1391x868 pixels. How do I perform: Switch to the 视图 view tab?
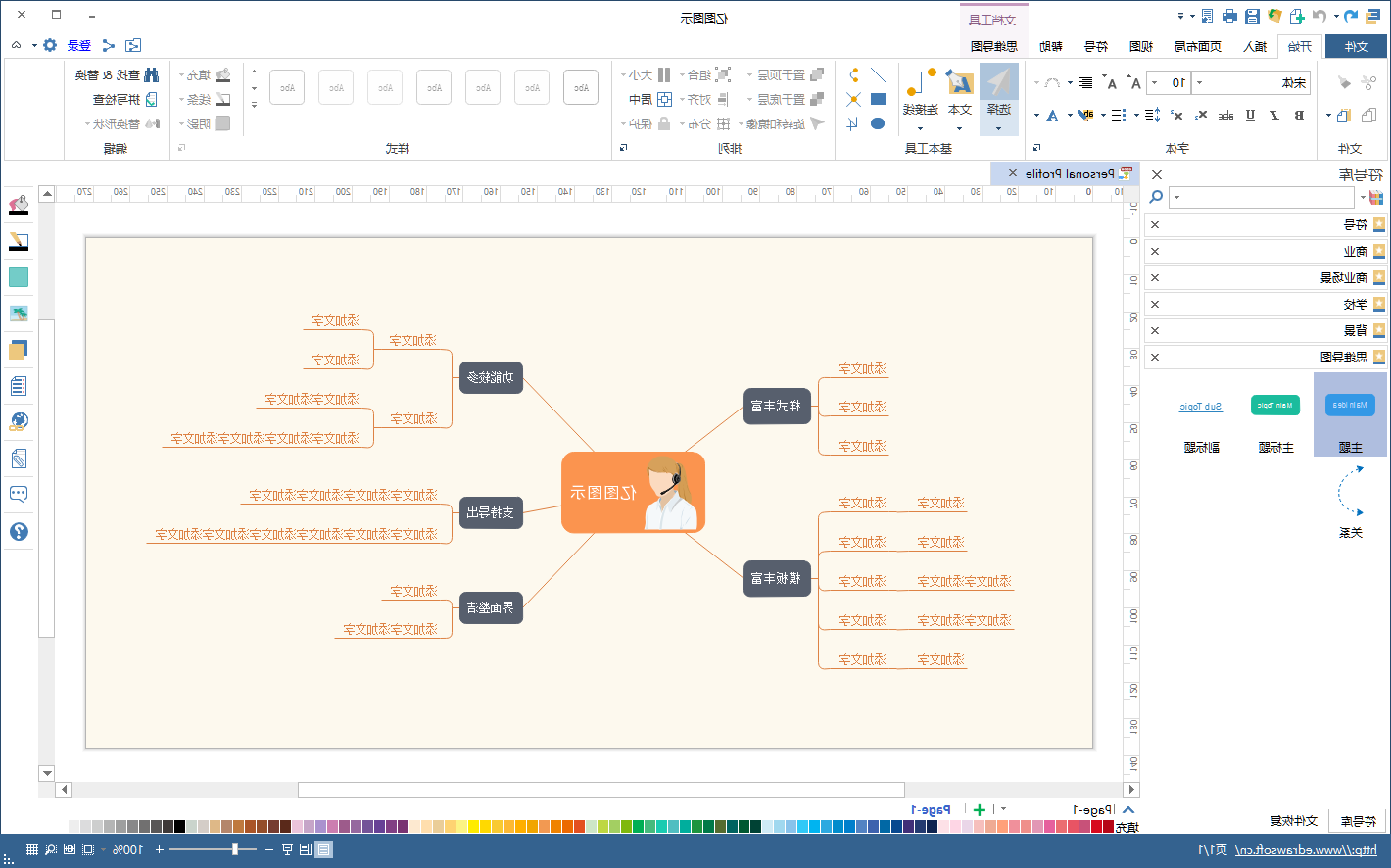1140,46
